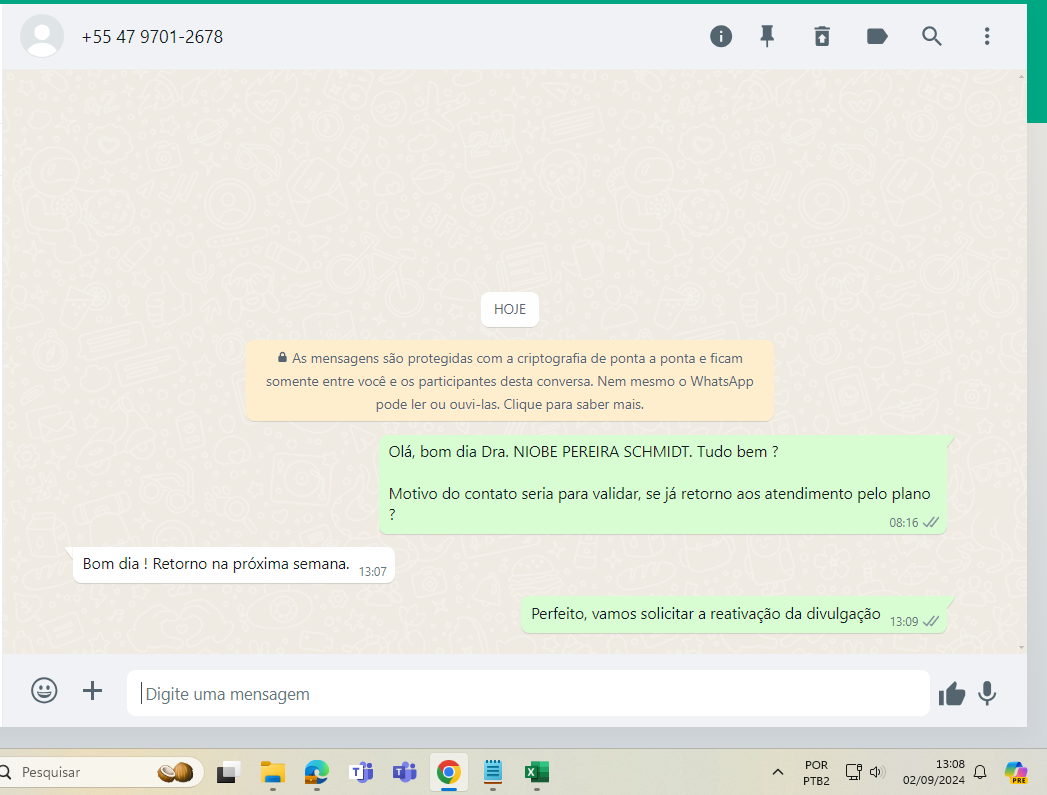Open second Microsoft Teams taskbar icon

(x=405, y=772)
